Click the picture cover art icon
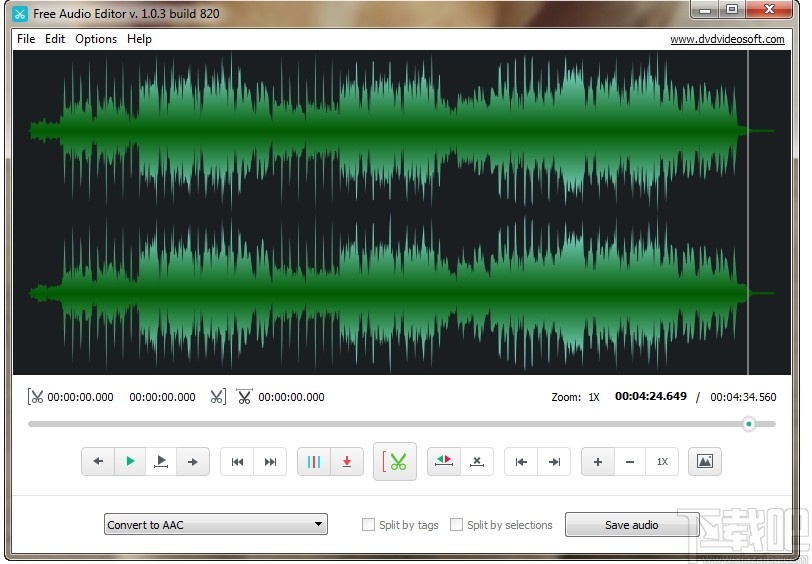The height and width of the screenshot is (564, 812). click(704, 461)
